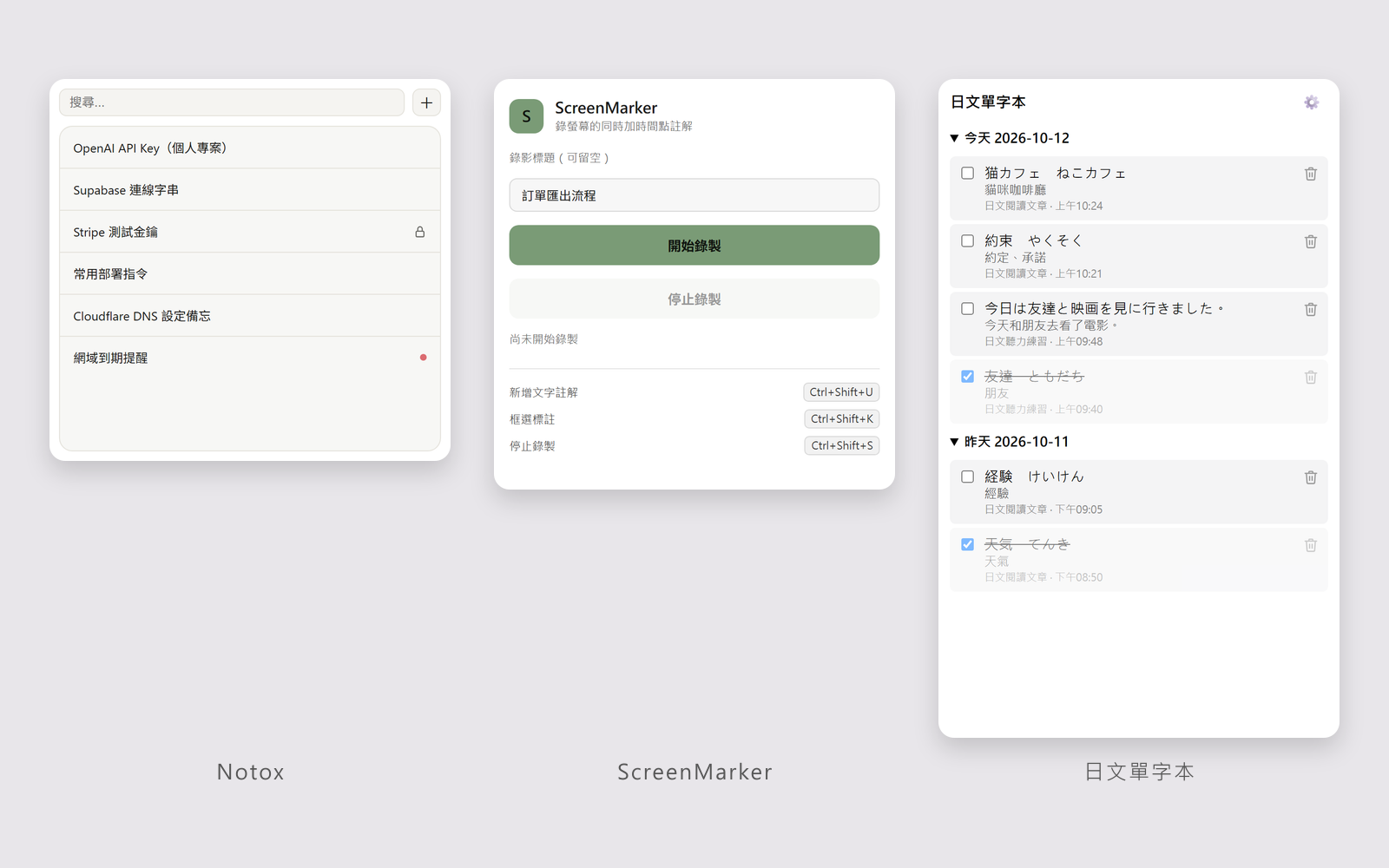Click the trash icon for the 今日は友達と映画 sentence

point(1311,309)
